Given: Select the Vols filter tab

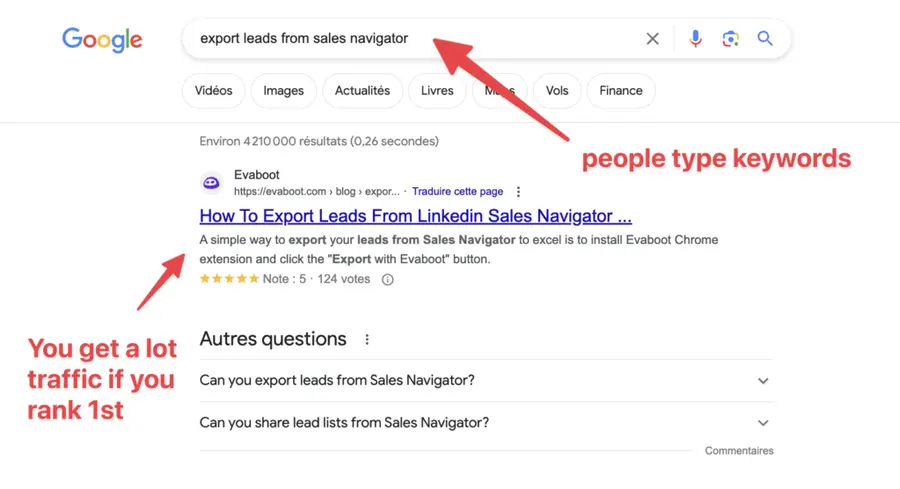Looking at the screenshot, I should [x=557, y=91].
